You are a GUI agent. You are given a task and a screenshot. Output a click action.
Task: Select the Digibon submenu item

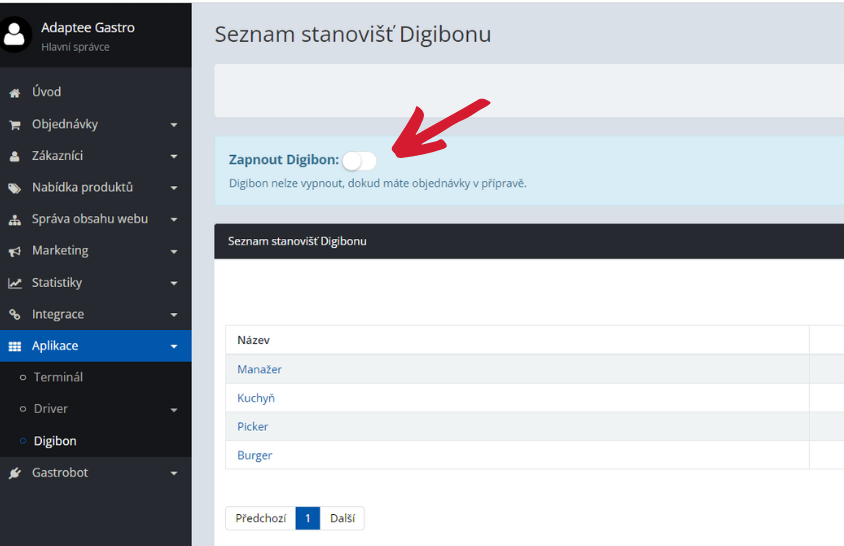[96, 440]
